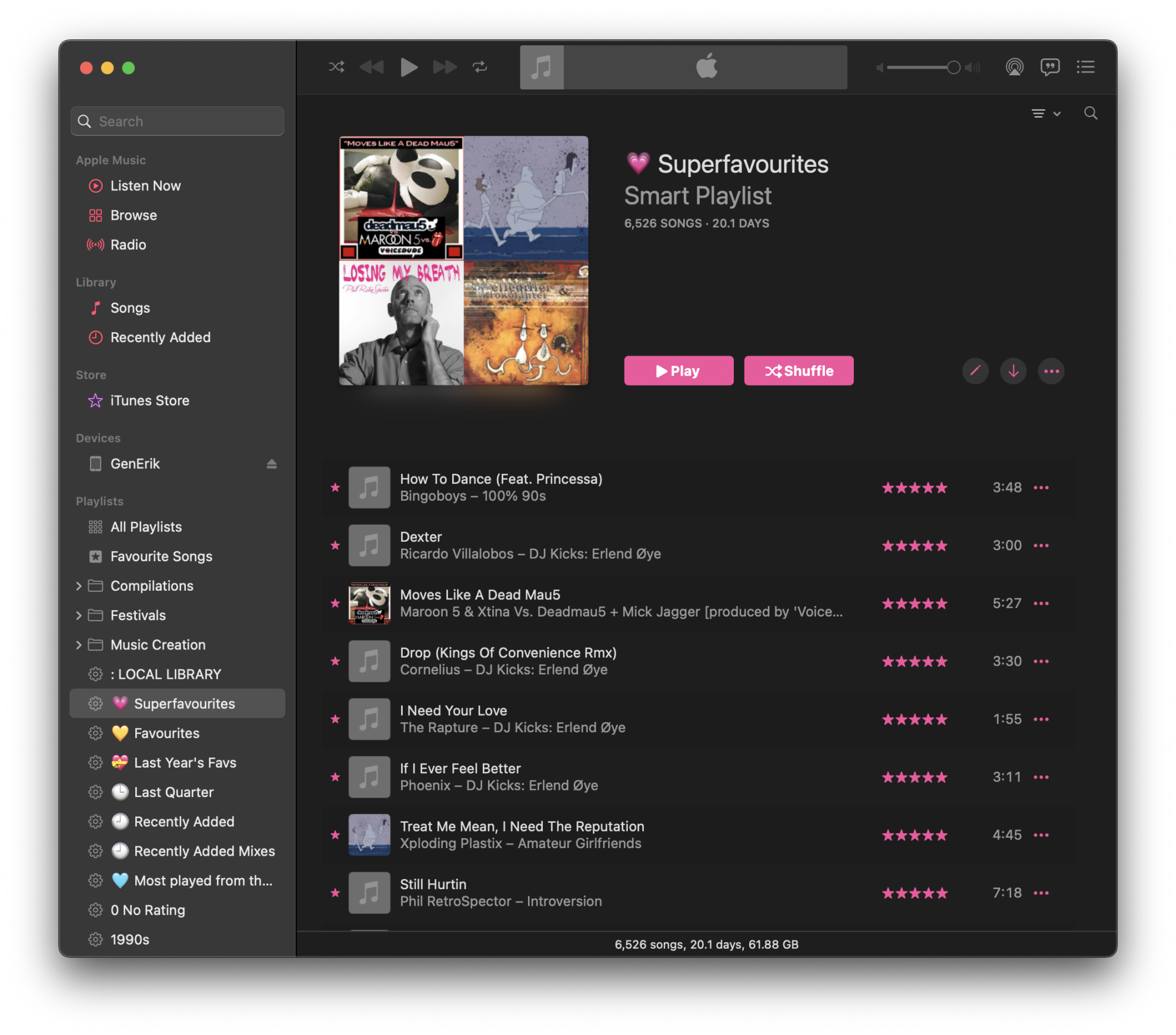Download the playlist with the arrow icon
This screenshot has height=1035, width=1176.
(1013, 371)
